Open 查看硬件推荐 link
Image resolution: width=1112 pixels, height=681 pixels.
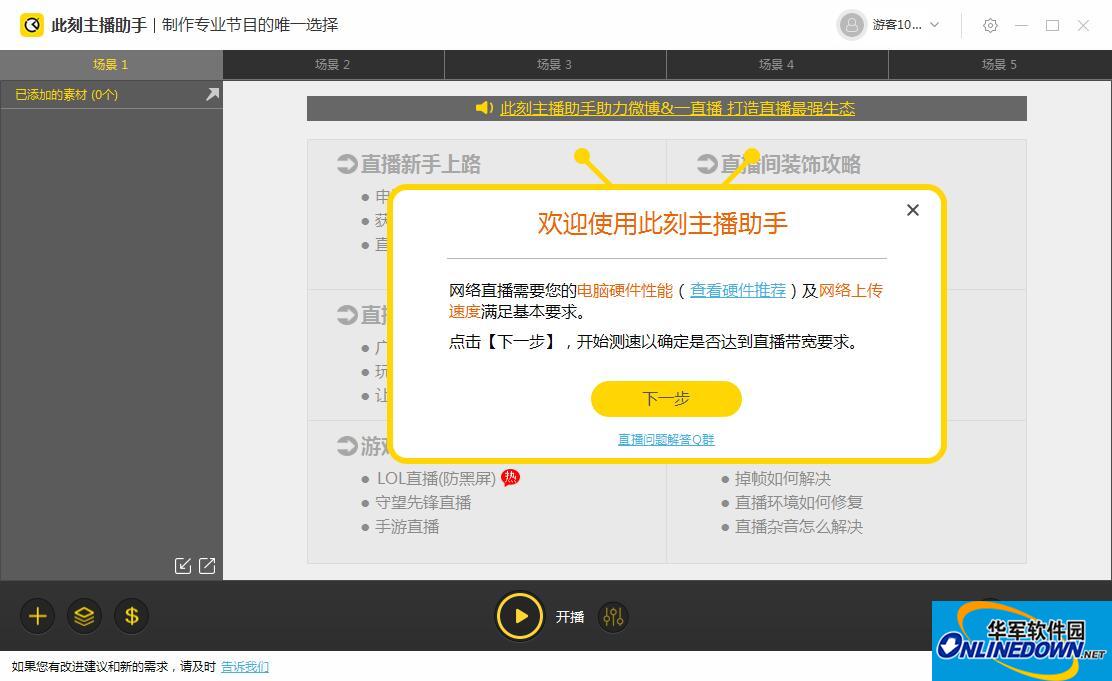738,290
